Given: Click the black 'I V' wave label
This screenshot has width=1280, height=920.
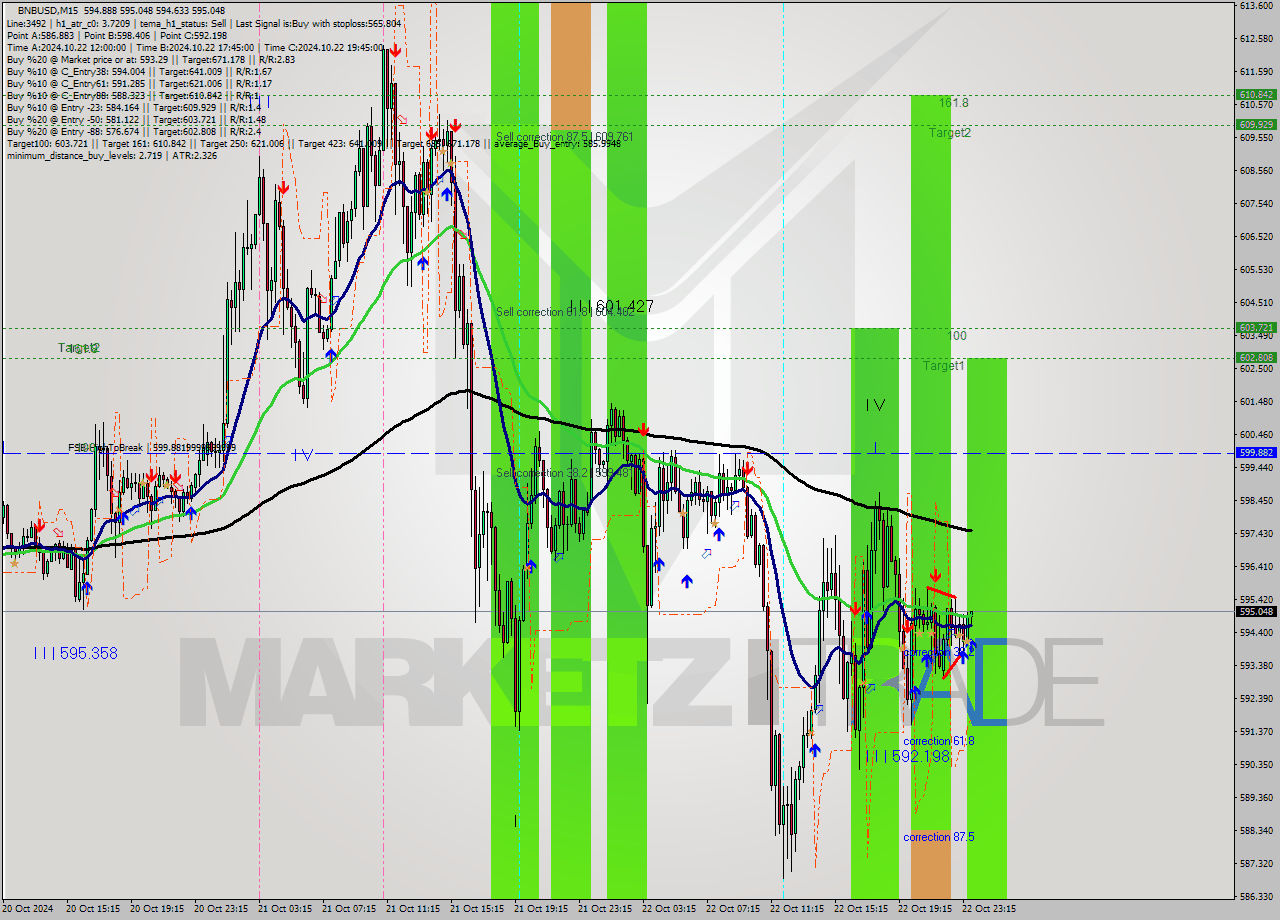Looking at the screenshot, I should click(x=875, y=405).
